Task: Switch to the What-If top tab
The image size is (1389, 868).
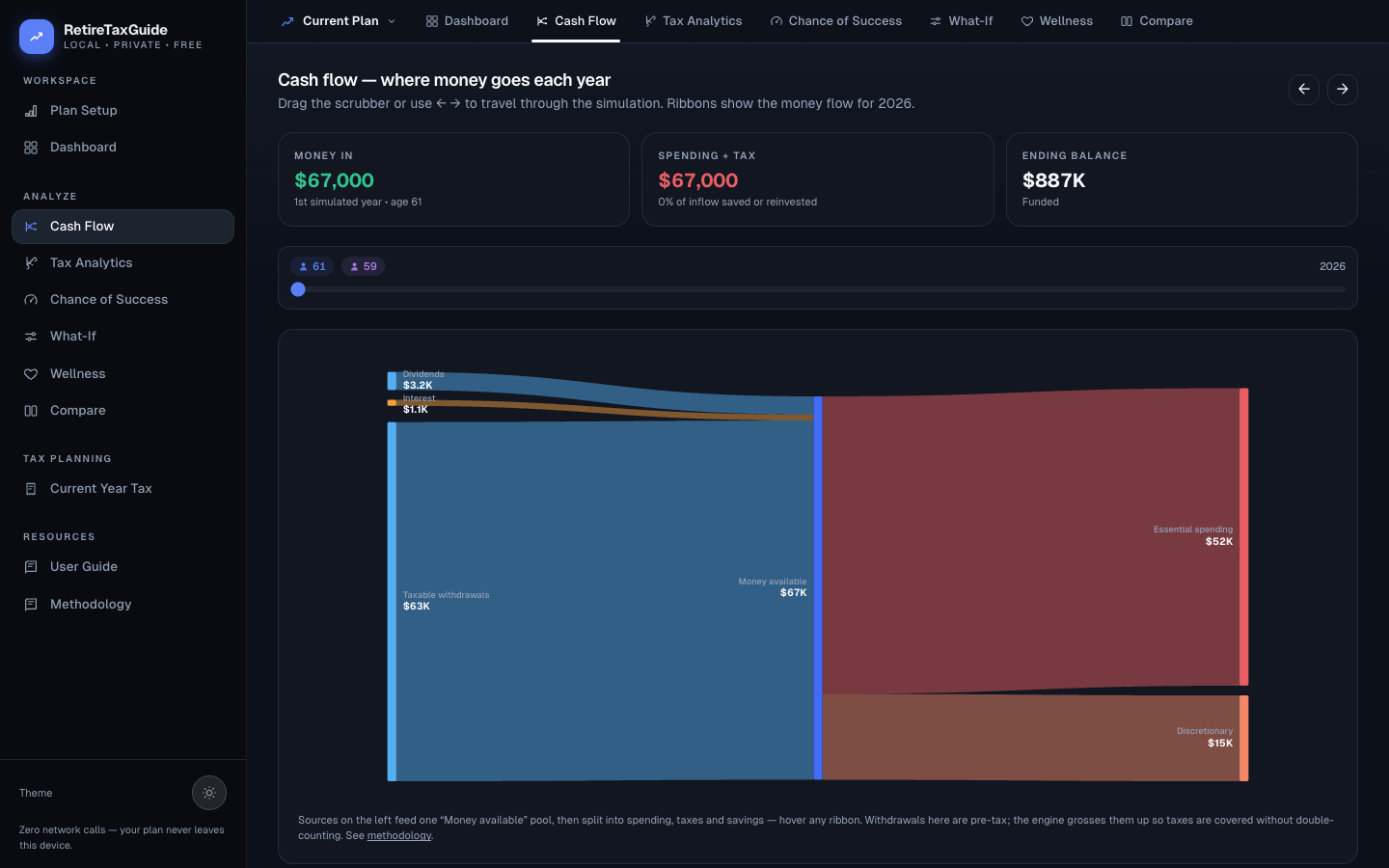Action: point(962,21)
